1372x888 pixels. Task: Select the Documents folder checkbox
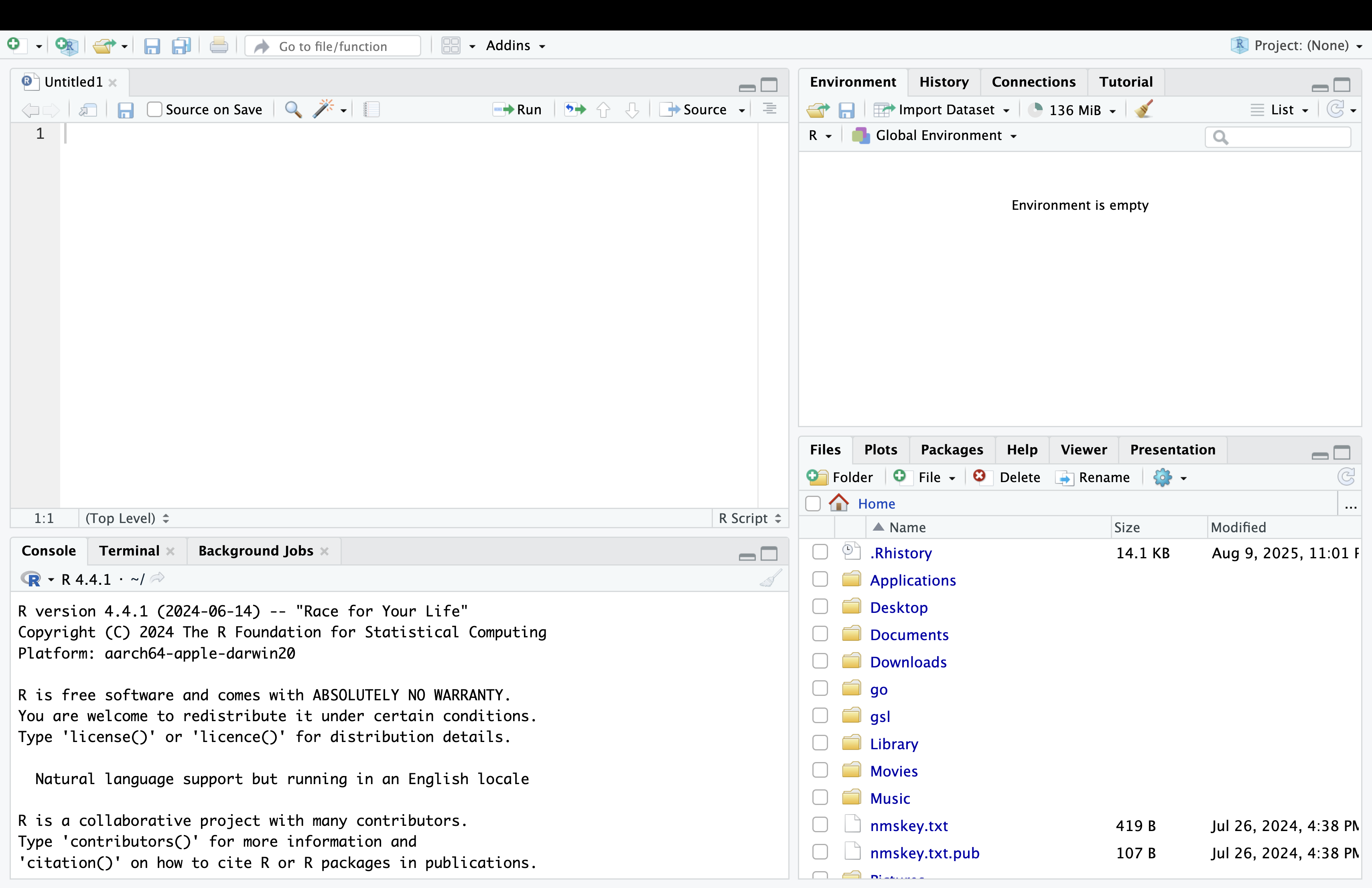click(820, 634)
